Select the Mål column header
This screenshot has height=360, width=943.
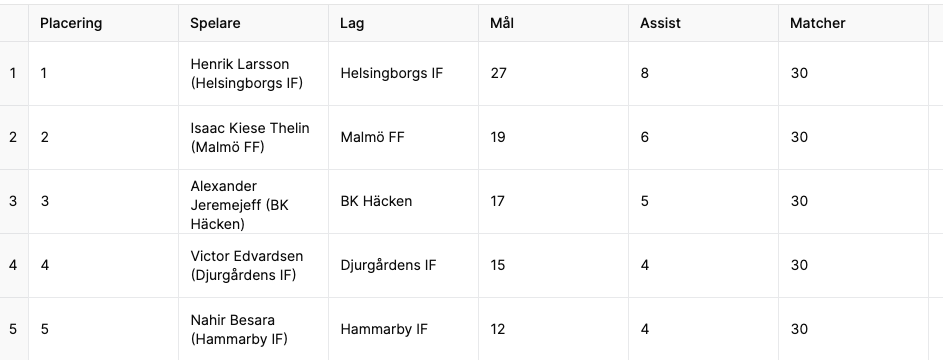(x=553, y=23)
